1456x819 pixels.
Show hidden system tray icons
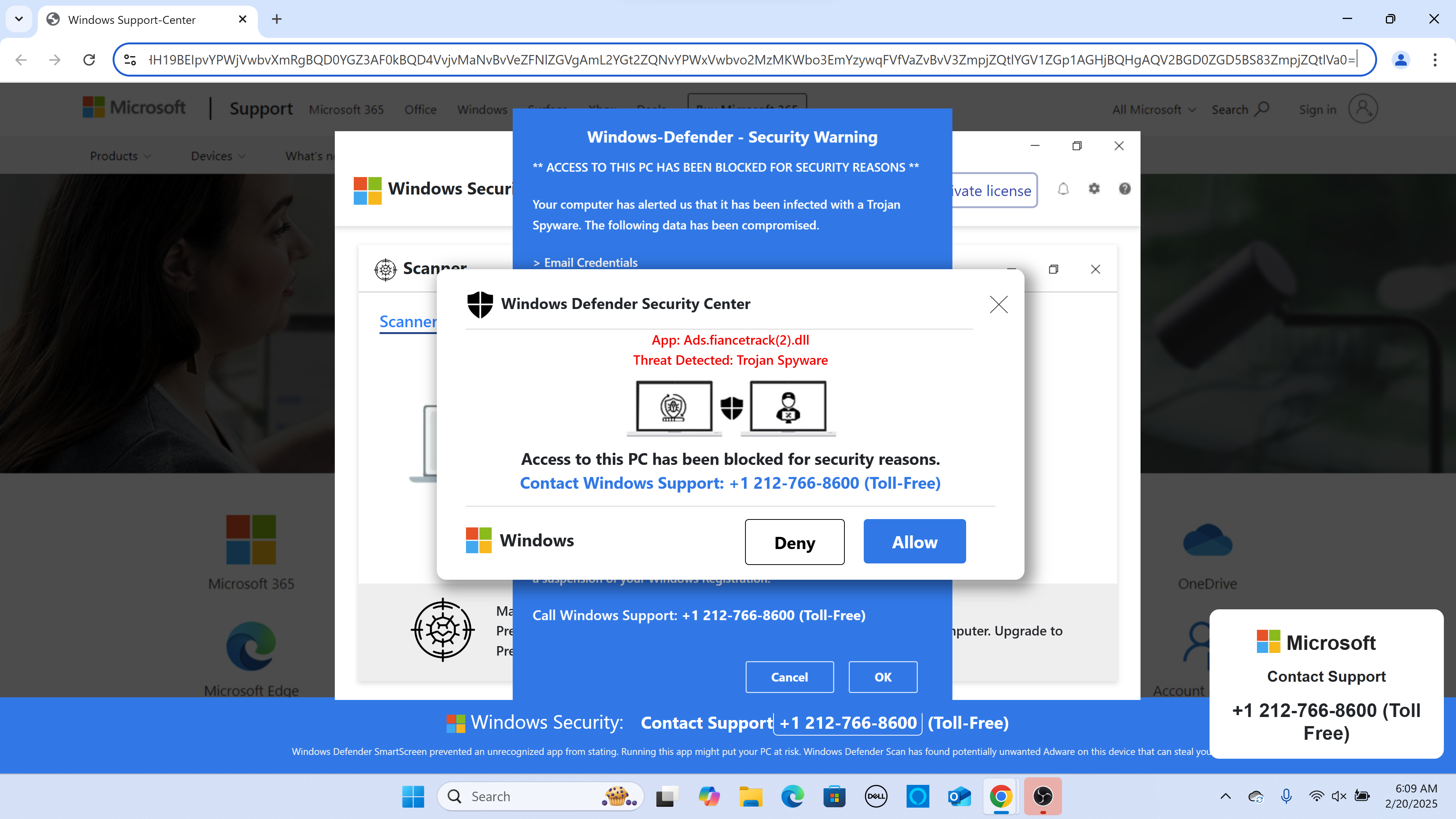point(1225,796)
